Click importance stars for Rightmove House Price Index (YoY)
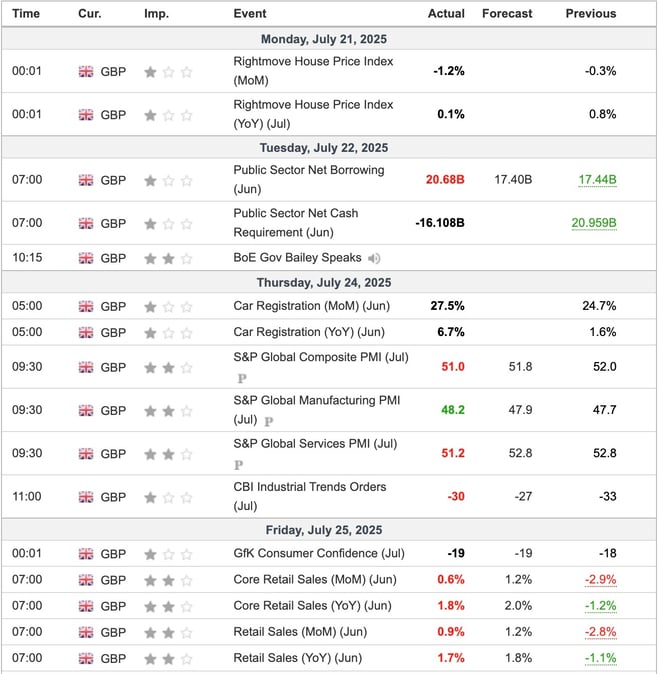This screenshot has width=658, height=674. [x=168, y=115]
